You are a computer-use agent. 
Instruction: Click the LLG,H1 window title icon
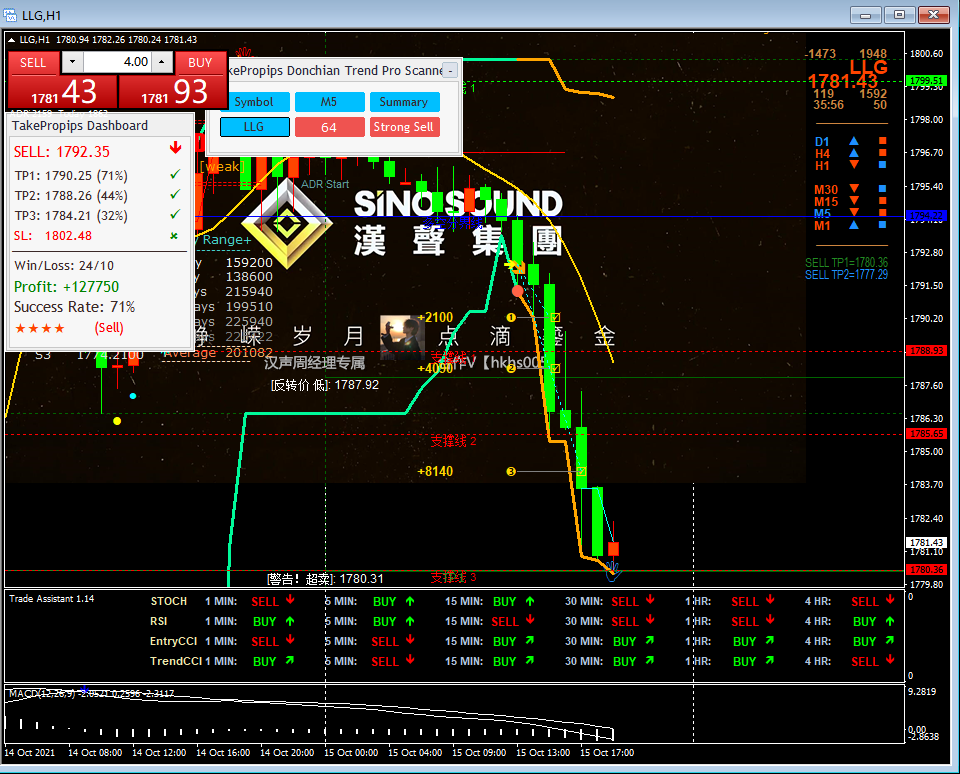(10, 15)
